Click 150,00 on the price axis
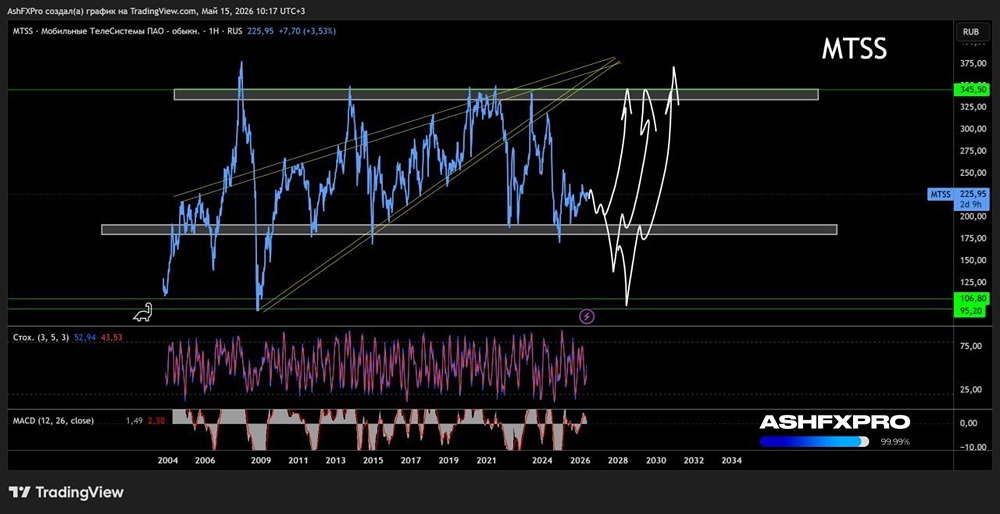 (971, 260)
